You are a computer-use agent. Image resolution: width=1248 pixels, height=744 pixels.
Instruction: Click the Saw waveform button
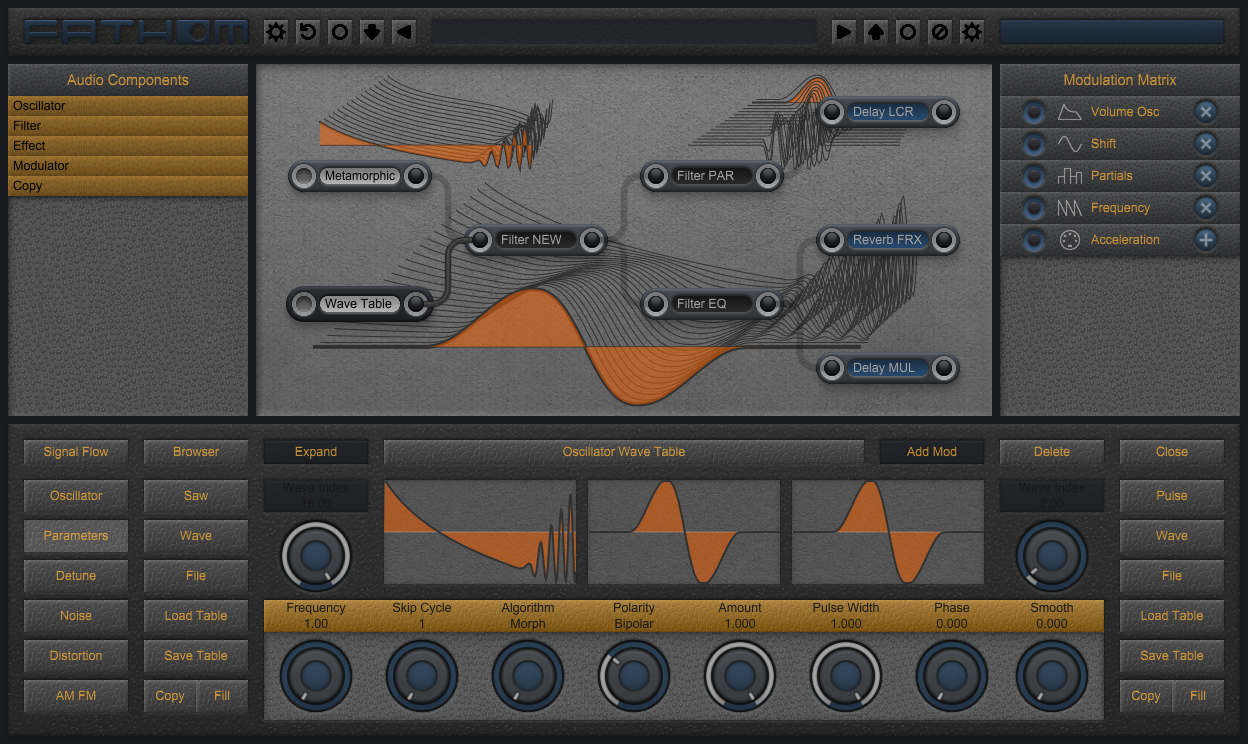tap(196, 496)
